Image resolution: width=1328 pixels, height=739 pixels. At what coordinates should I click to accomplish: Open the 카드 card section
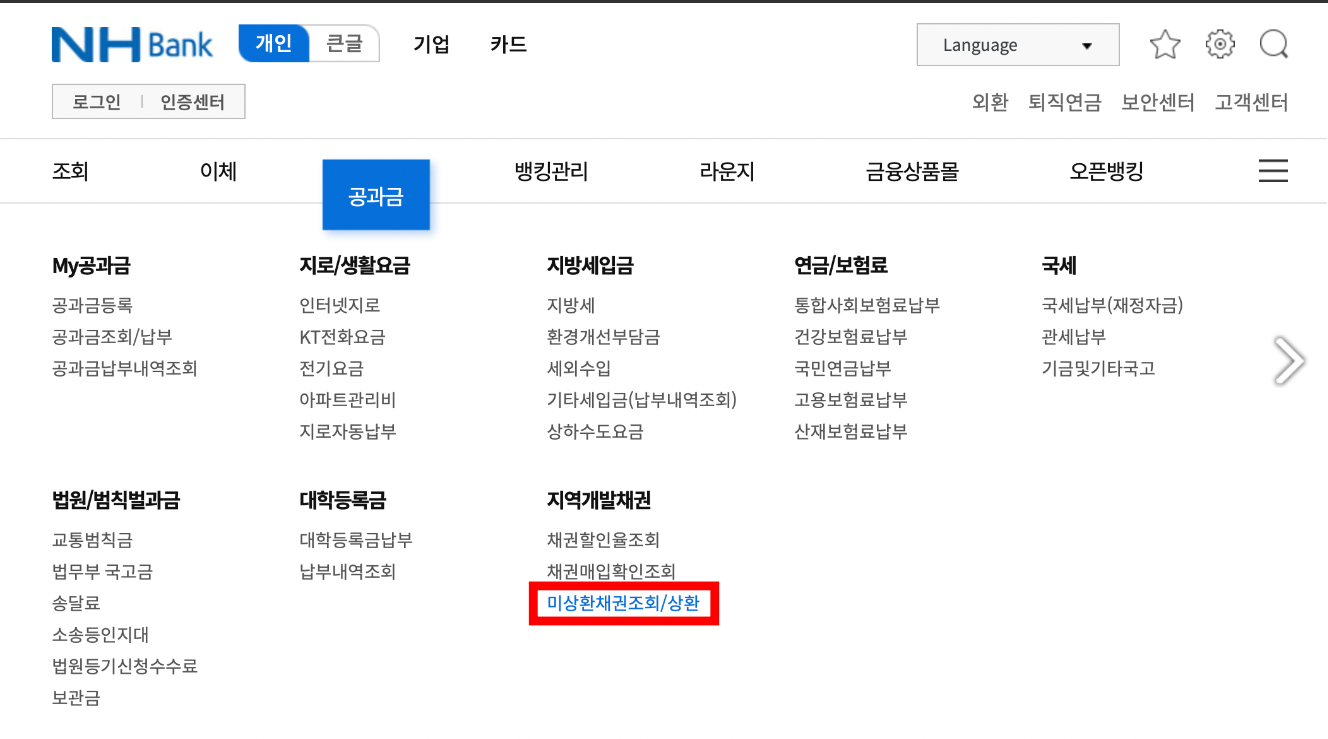(507, 44)
